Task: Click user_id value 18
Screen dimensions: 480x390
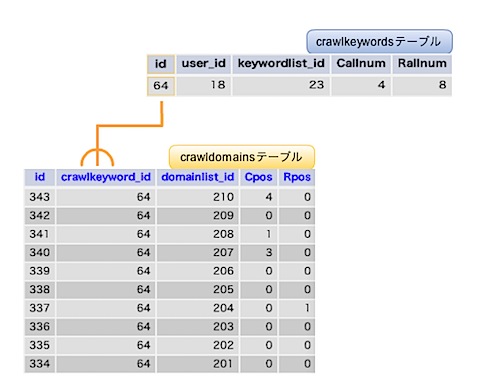Action: [204, 86]
